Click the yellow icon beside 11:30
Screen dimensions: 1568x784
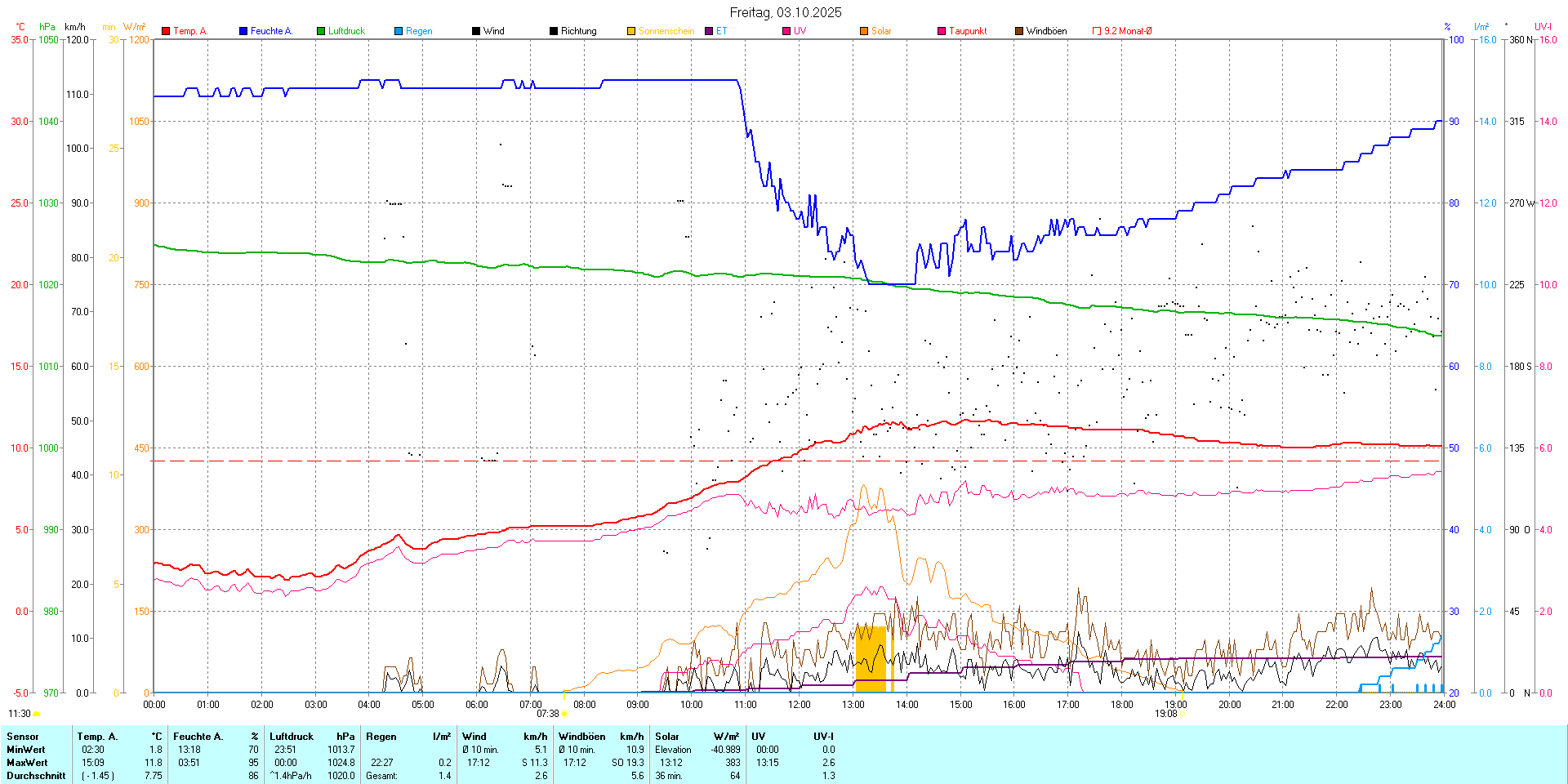click(36, 714)
